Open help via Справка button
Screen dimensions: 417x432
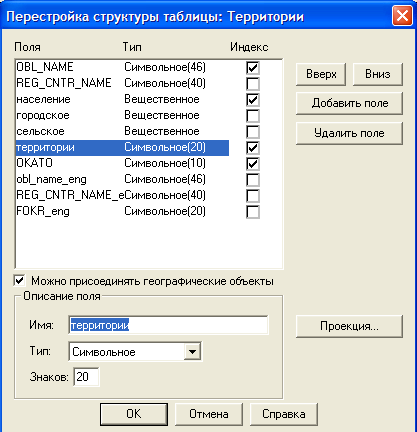284,414
